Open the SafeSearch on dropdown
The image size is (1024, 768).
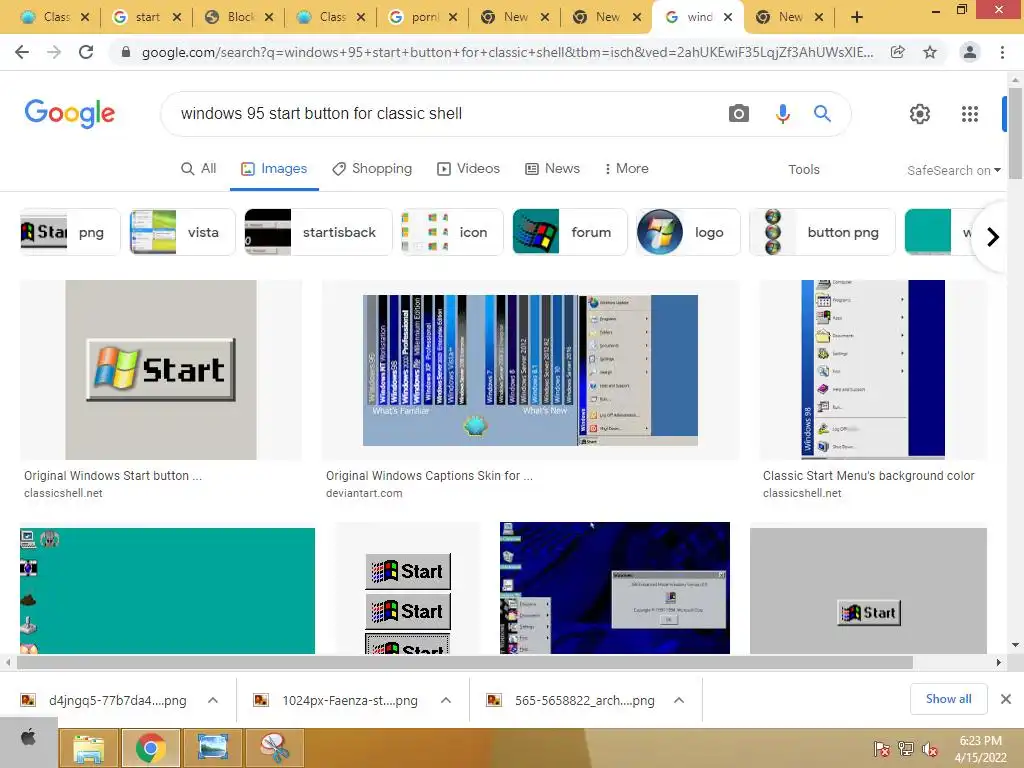pyautogui.click(x=953, y=170)
